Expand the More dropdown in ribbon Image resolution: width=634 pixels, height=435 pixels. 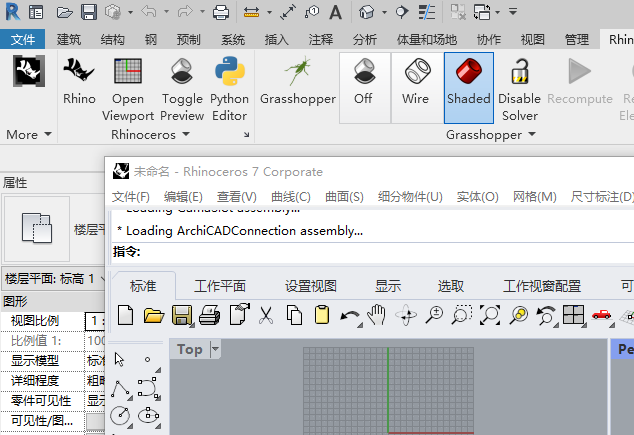pyautogui.click(x=29, y=134)
